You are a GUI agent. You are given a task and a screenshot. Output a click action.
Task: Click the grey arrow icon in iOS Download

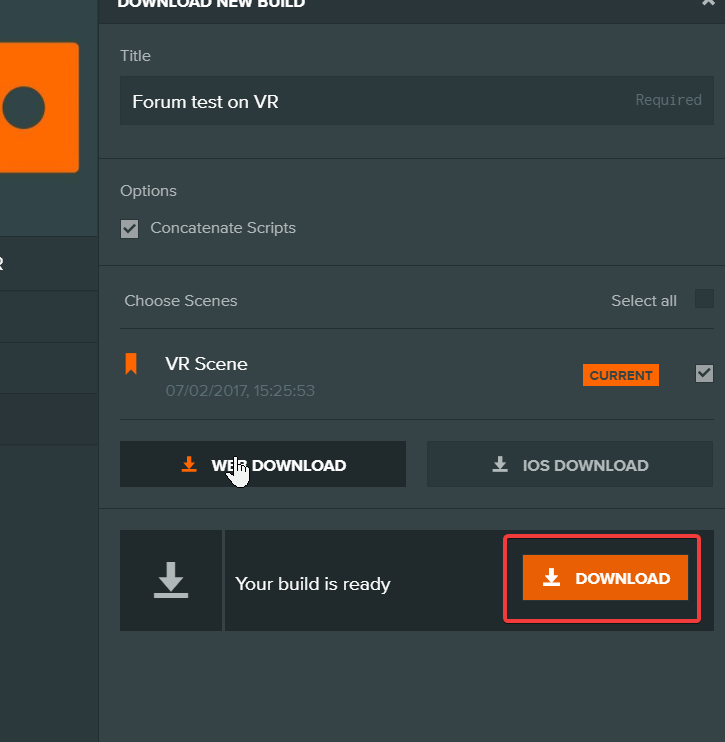pyautogui.click(x=500, y=465)
